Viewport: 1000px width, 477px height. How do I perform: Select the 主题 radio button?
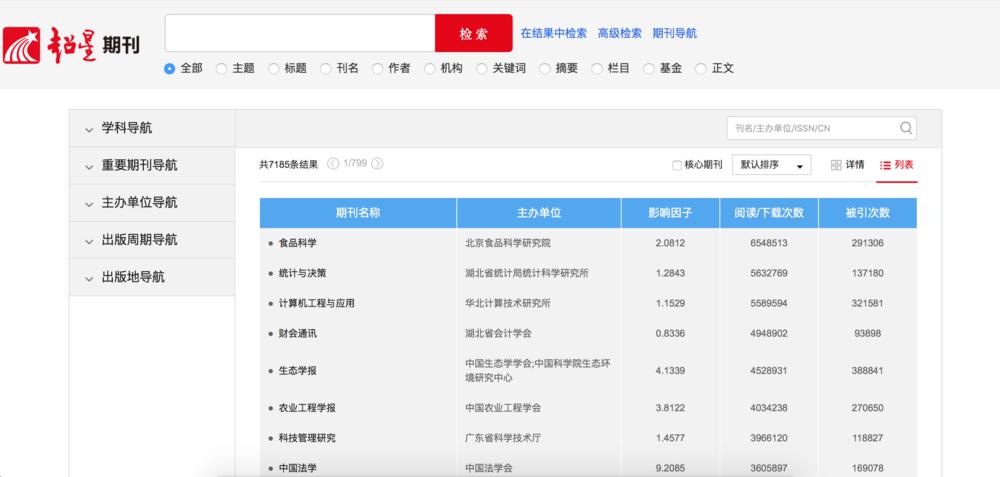(x=221, y=69)
